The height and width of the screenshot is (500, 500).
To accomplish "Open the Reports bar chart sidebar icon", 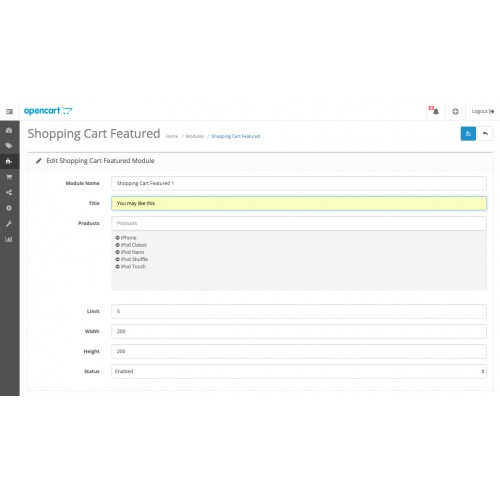I will pyautogui.click(x=9, y=239).
